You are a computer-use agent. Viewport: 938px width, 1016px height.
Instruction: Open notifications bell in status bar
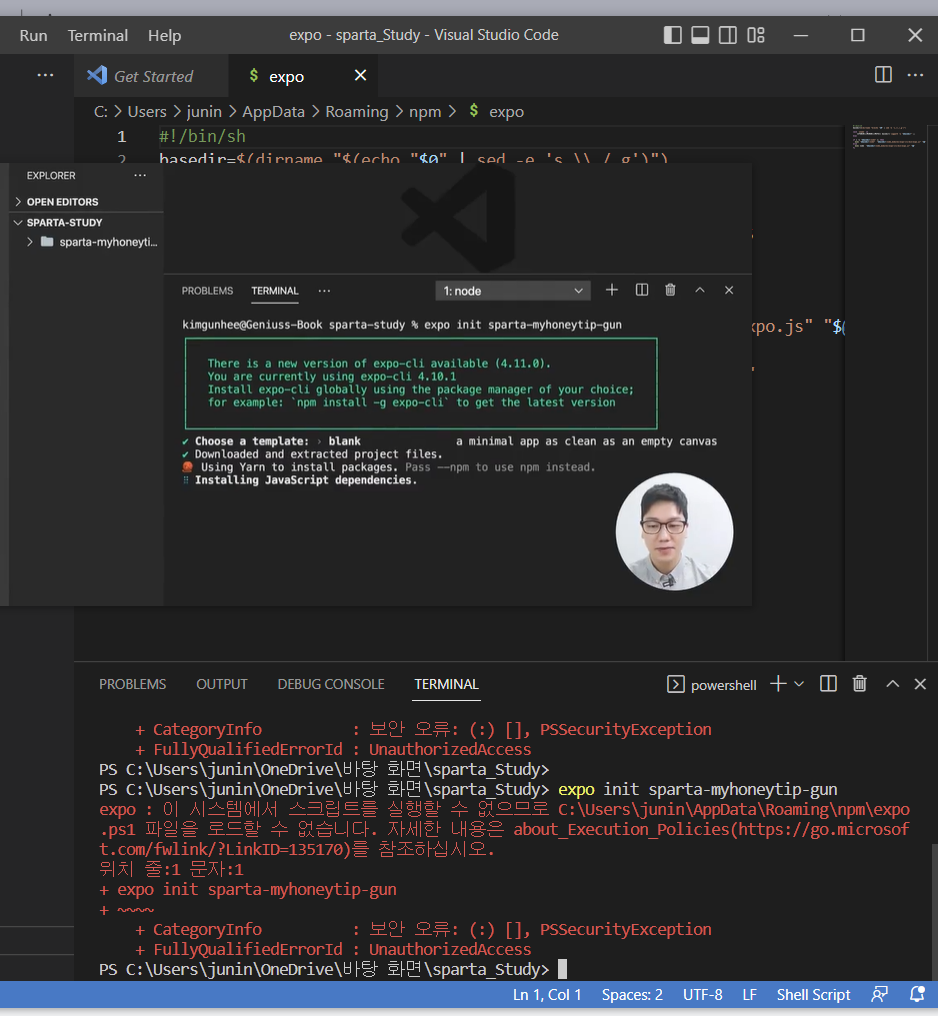pos(917,994)
